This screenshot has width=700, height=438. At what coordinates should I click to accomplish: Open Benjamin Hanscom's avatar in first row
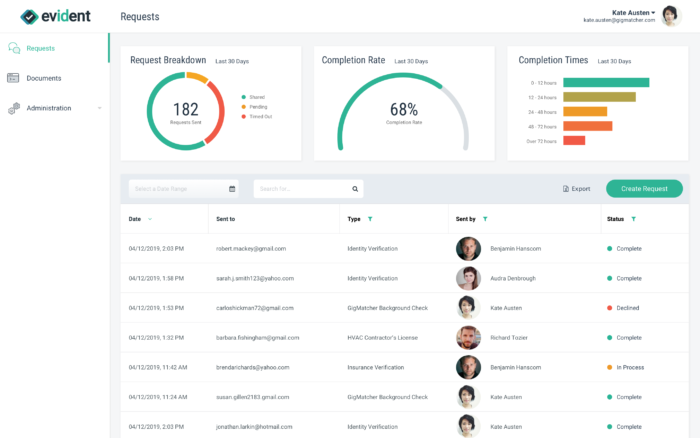click(468, 248)
